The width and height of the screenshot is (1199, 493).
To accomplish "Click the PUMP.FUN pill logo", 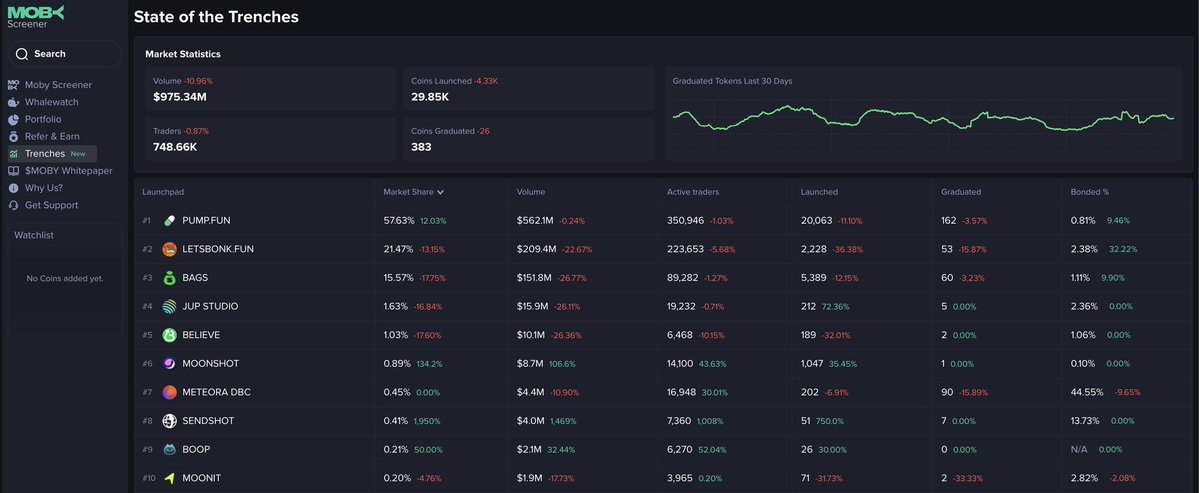I will tap(169, 220).
